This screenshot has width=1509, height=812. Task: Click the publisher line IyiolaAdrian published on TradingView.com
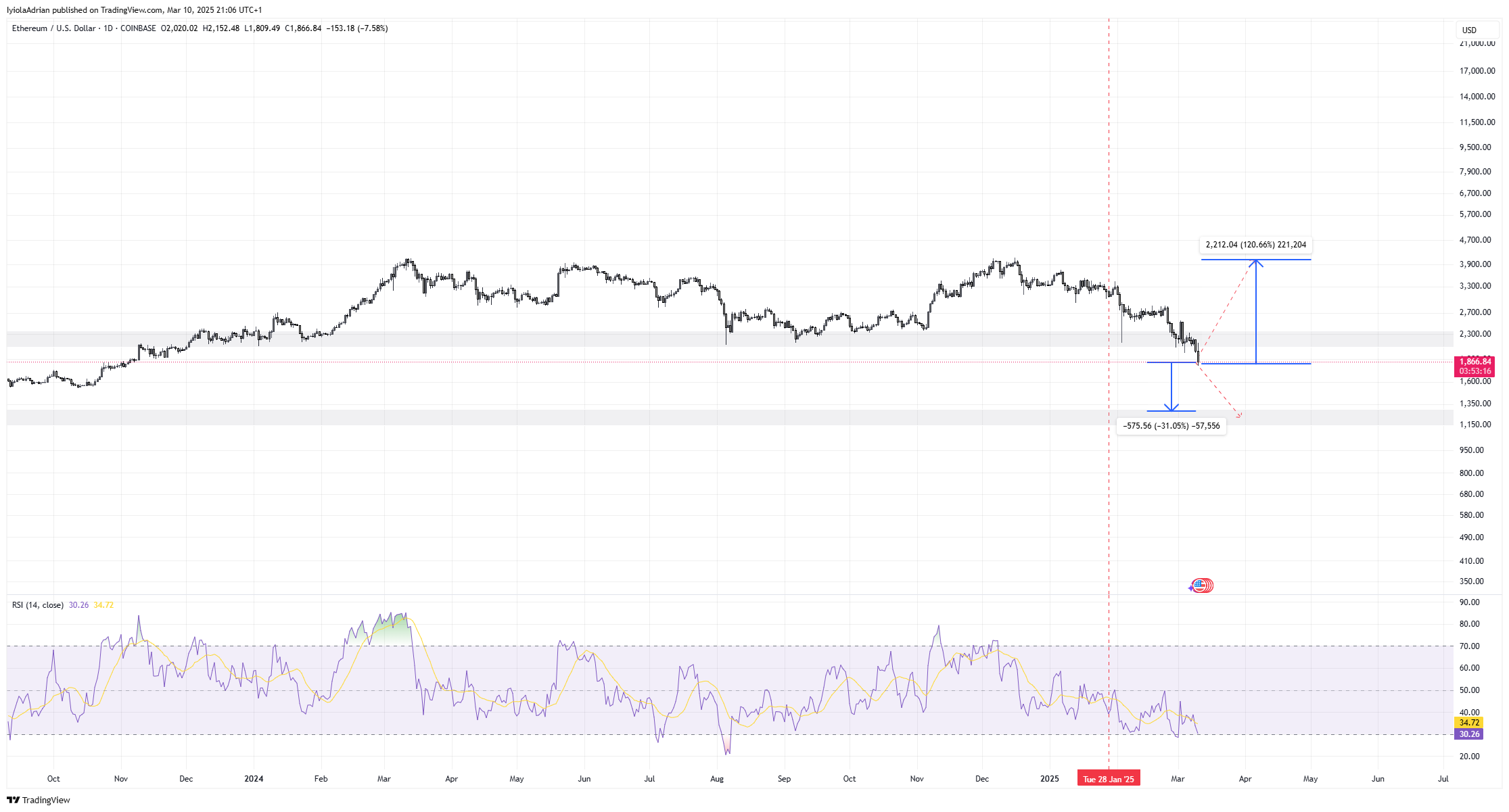point(135,10)
